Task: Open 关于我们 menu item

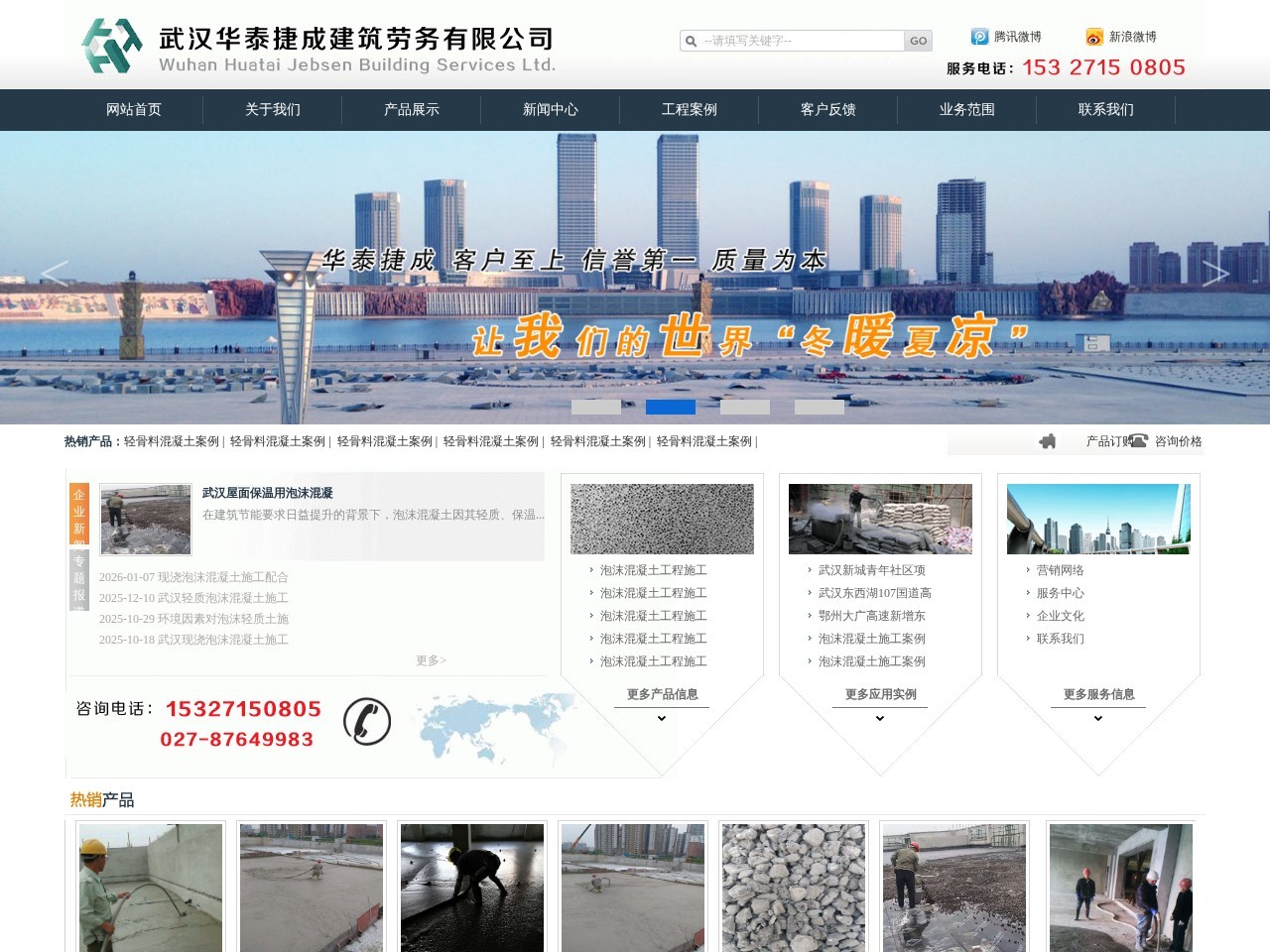Action: pos(273,110)
